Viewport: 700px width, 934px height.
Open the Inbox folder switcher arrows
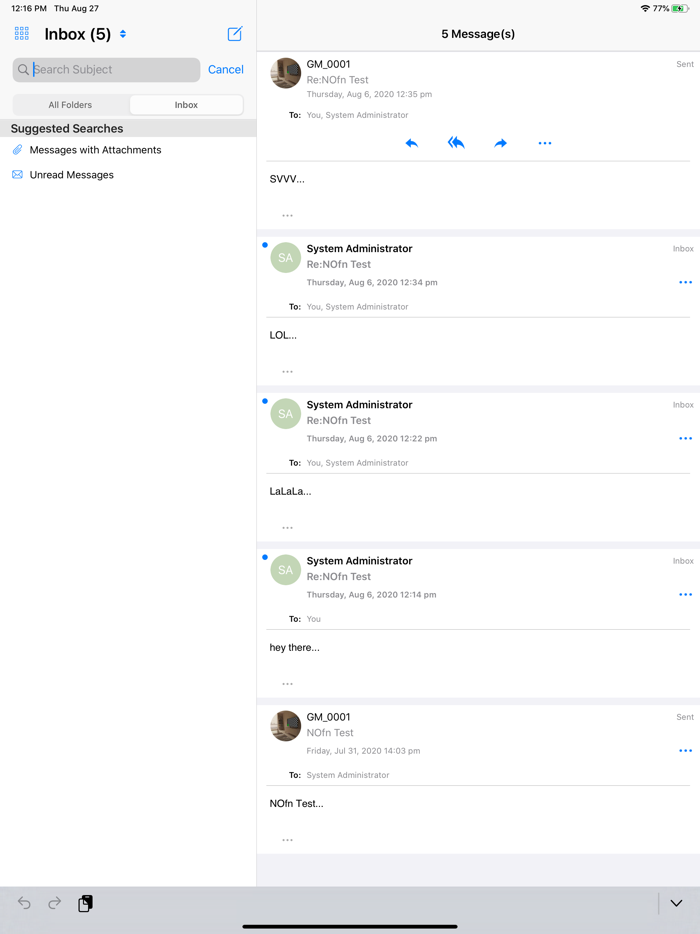123,34
